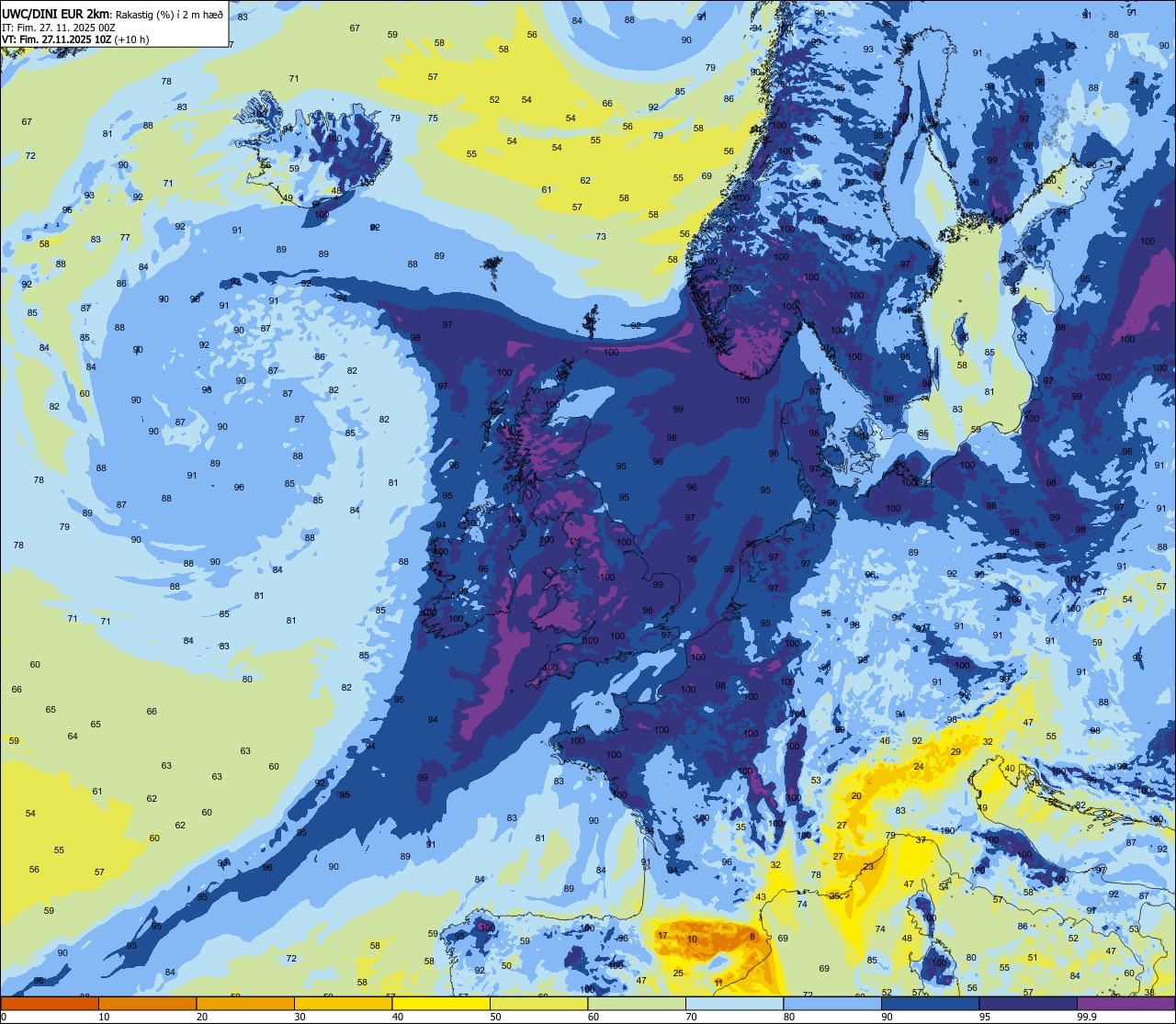This screenshot has width=1176, height=1024.
Task: Pick the 60–70 % light green legend swatch
Action: [637, 1004]
